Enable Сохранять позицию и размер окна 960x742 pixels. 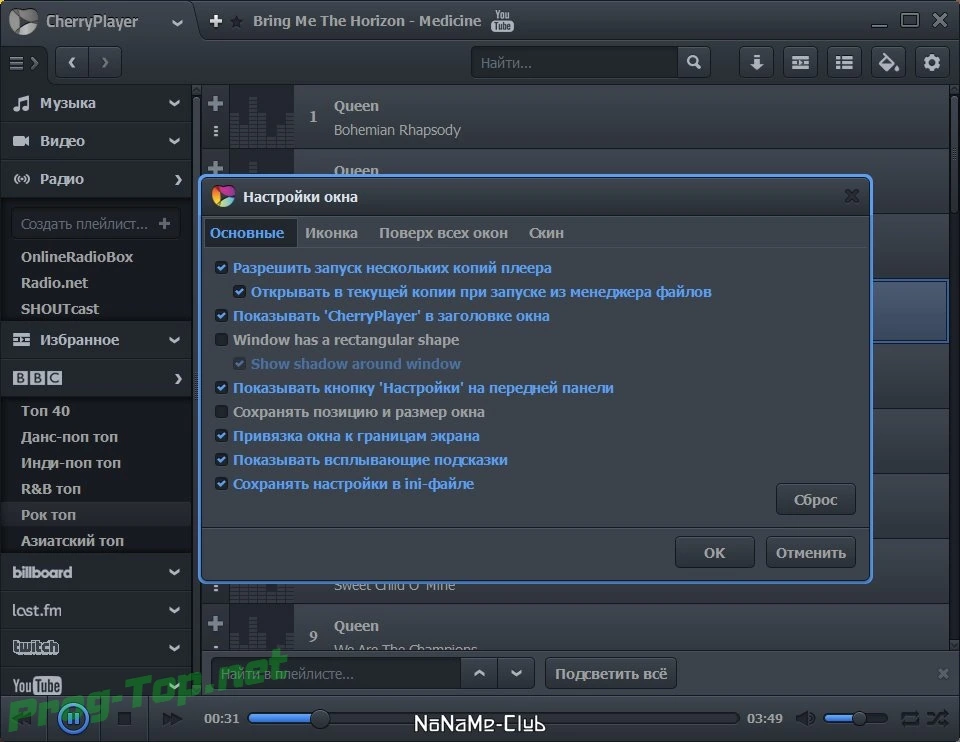pos(221,412)
